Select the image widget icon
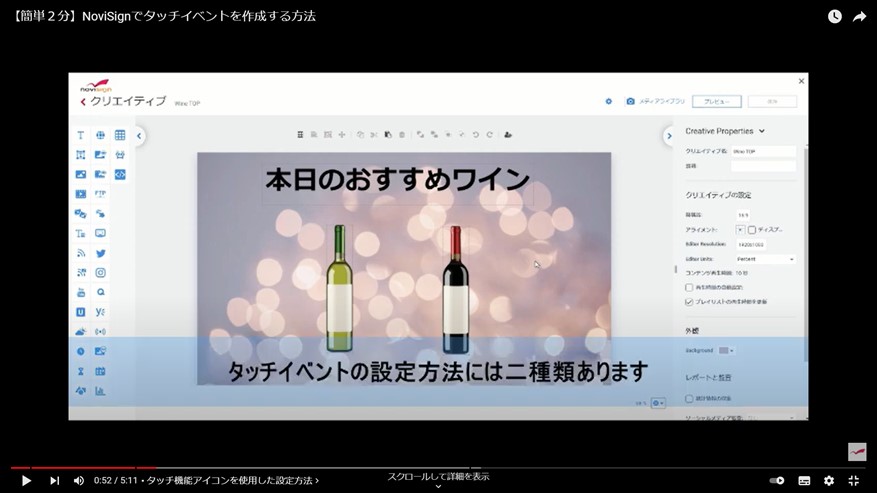The image size is (877, 493). [x=81, y=175]
